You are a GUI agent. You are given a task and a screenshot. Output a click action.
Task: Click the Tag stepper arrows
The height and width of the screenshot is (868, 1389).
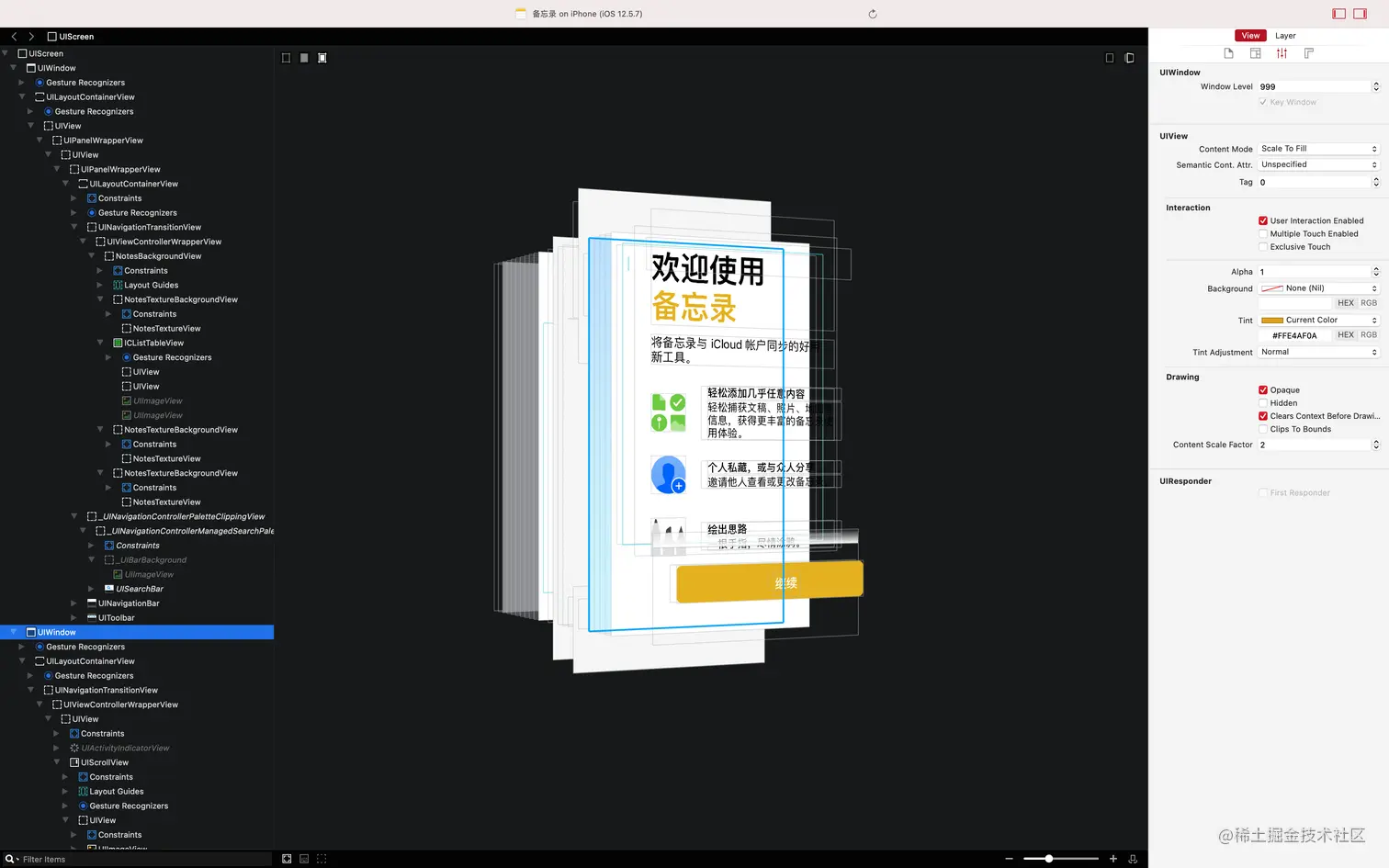pyautogui.click(x=1376, y=182)
